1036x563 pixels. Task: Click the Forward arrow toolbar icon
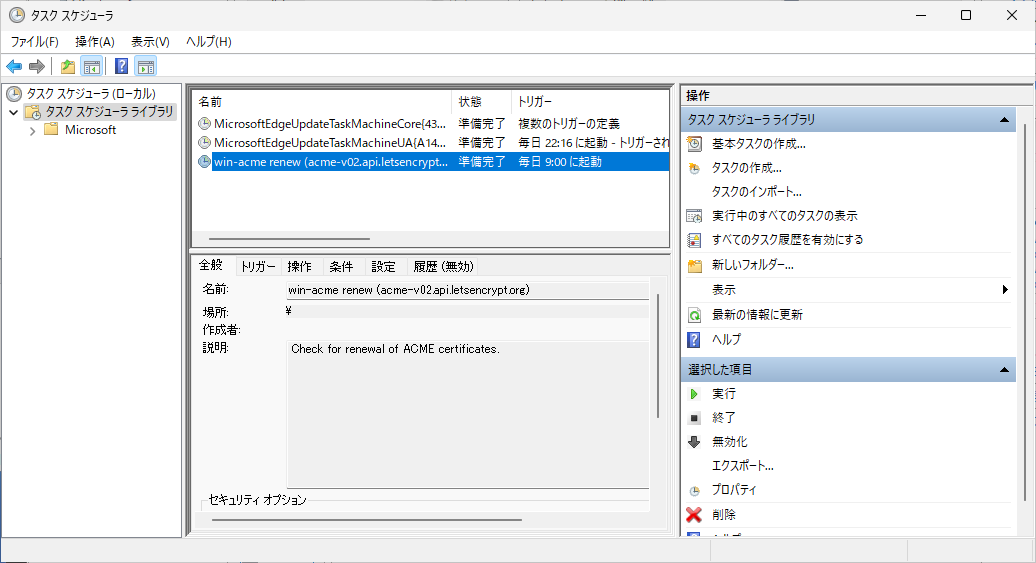37,66
